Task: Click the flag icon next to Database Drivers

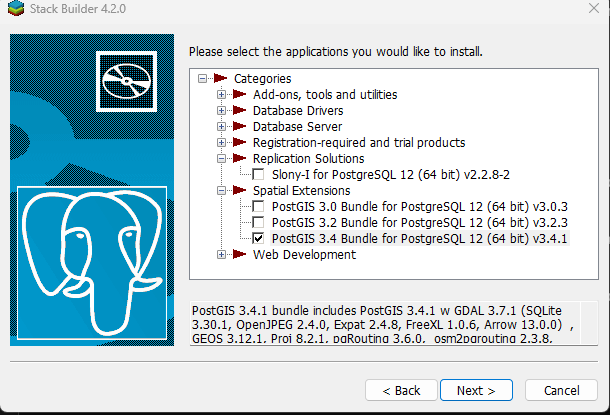Action: [239, 110]
